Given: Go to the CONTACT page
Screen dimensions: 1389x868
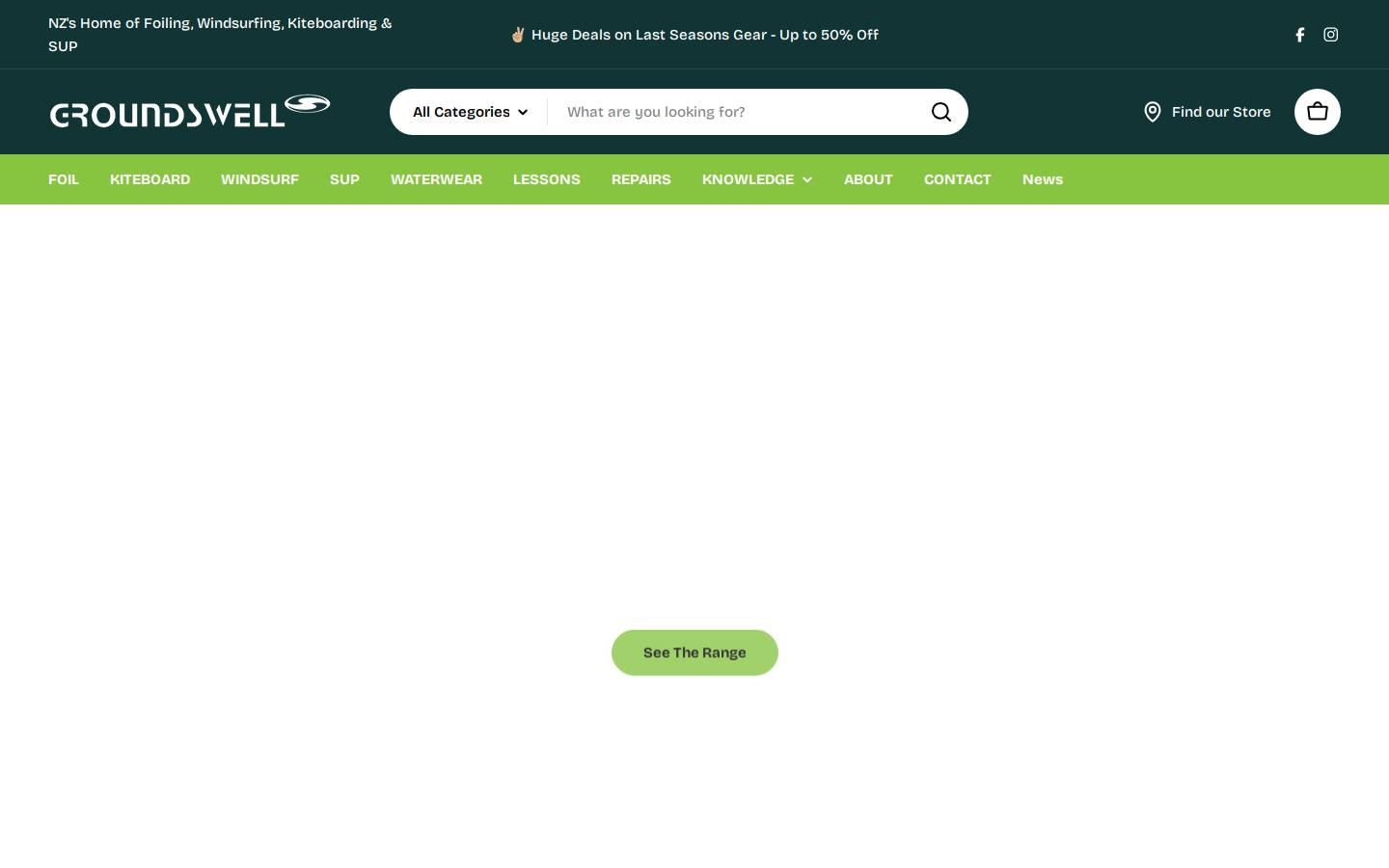Looking at the screenshot, I should [958, 179].
